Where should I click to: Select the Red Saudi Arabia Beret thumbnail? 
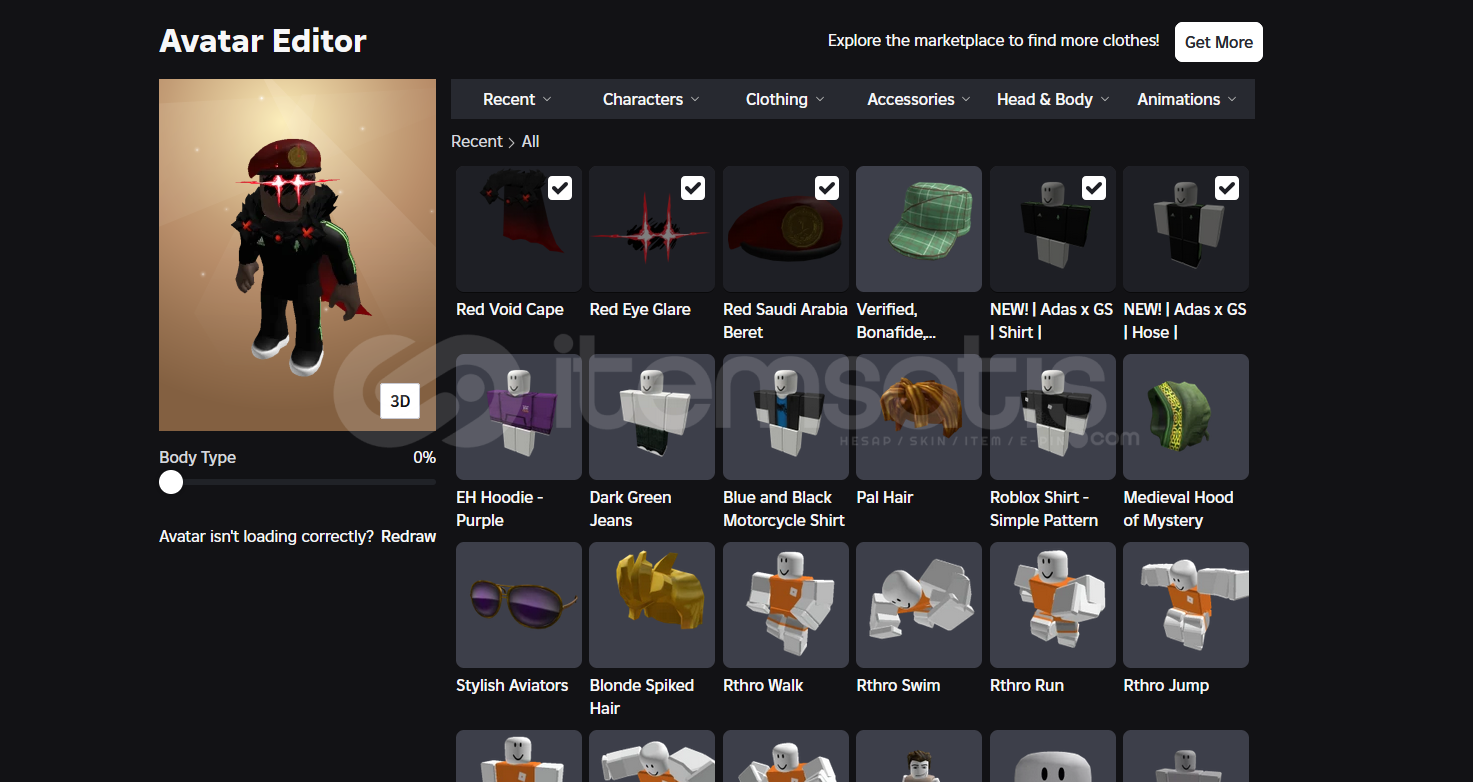[785, 229]
